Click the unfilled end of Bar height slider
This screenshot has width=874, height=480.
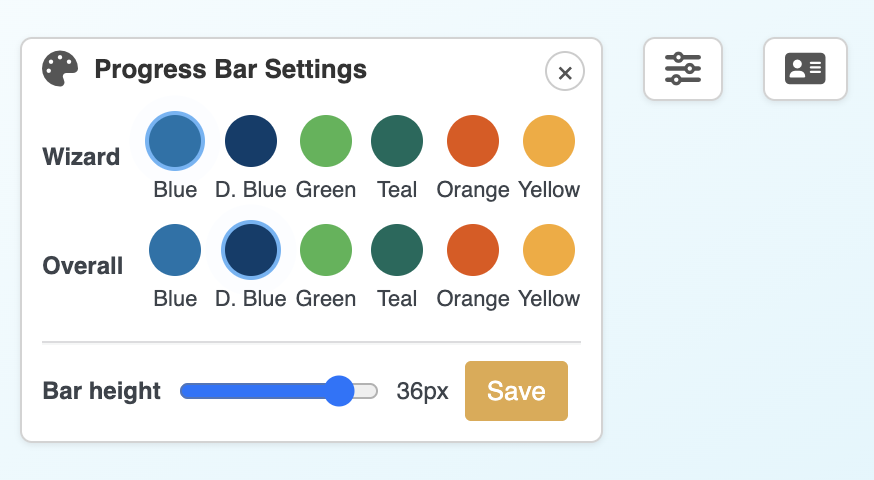(x=366, y=391)
